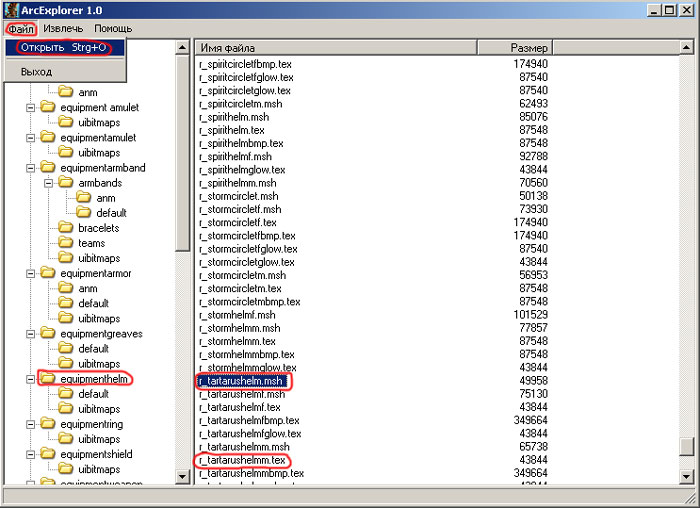Select file r_spiritcircletfbmp.tex

pos(245,64)
